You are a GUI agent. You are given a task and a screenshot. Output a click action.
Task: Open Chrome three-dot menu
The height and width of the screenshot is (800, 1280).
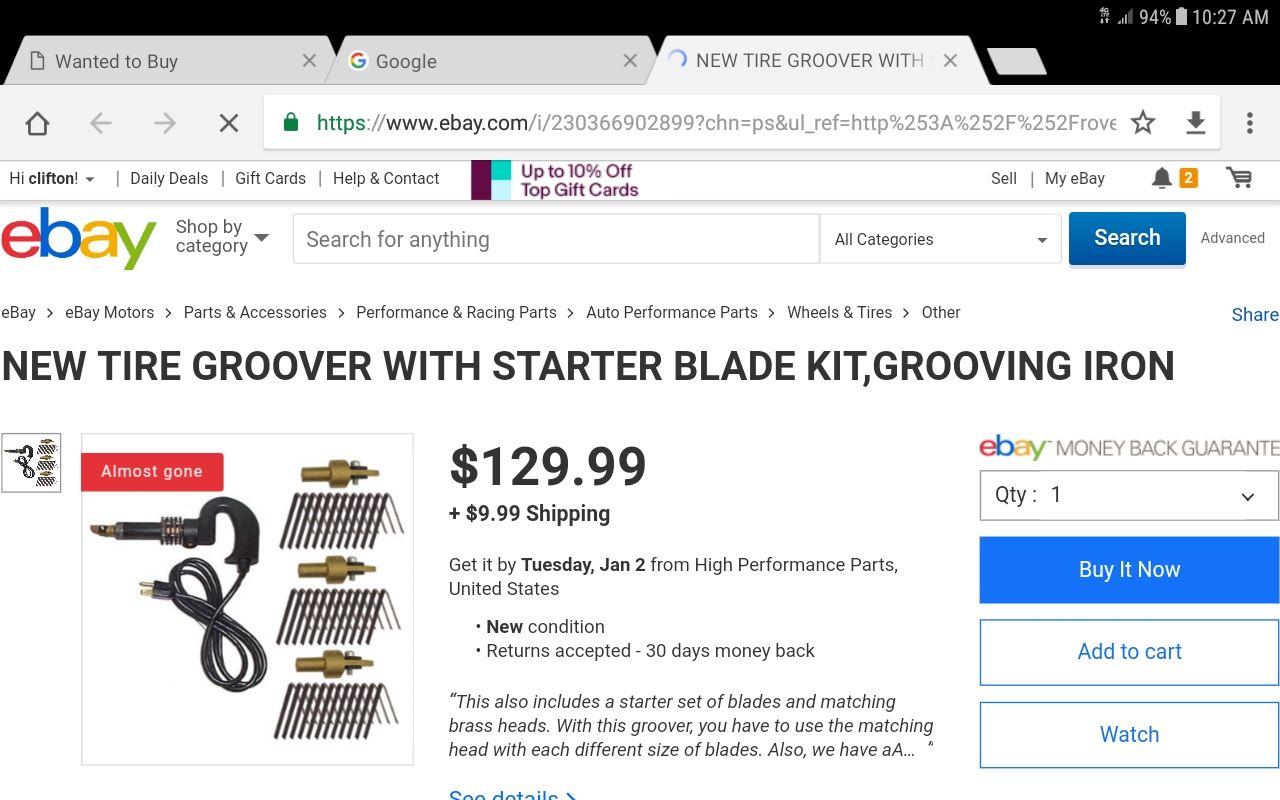click(x=1249, y=122)
